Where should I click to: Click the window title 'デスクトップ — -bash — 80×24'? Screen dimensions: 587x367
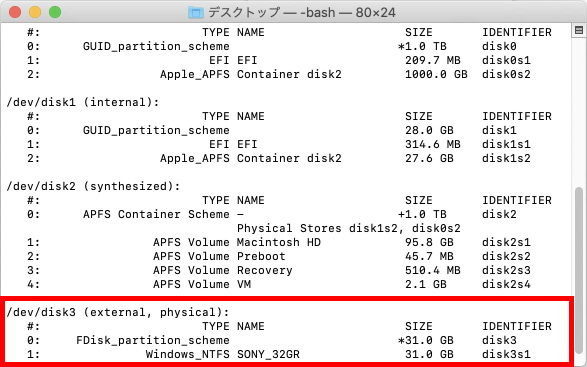302,12
